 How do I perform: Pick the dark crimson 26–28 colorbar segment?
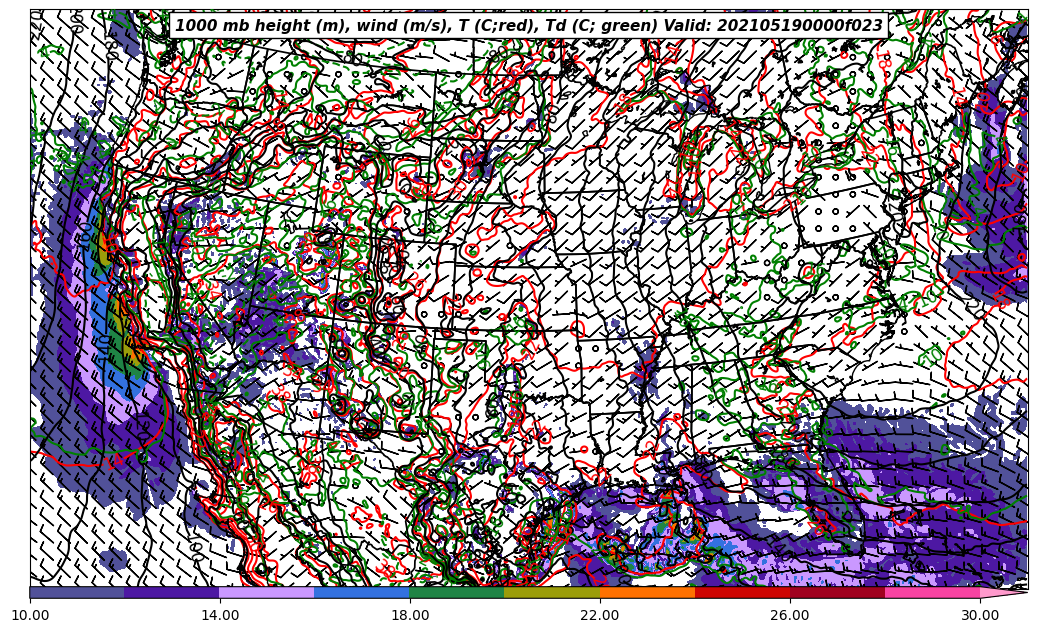(x=837, y=592)
